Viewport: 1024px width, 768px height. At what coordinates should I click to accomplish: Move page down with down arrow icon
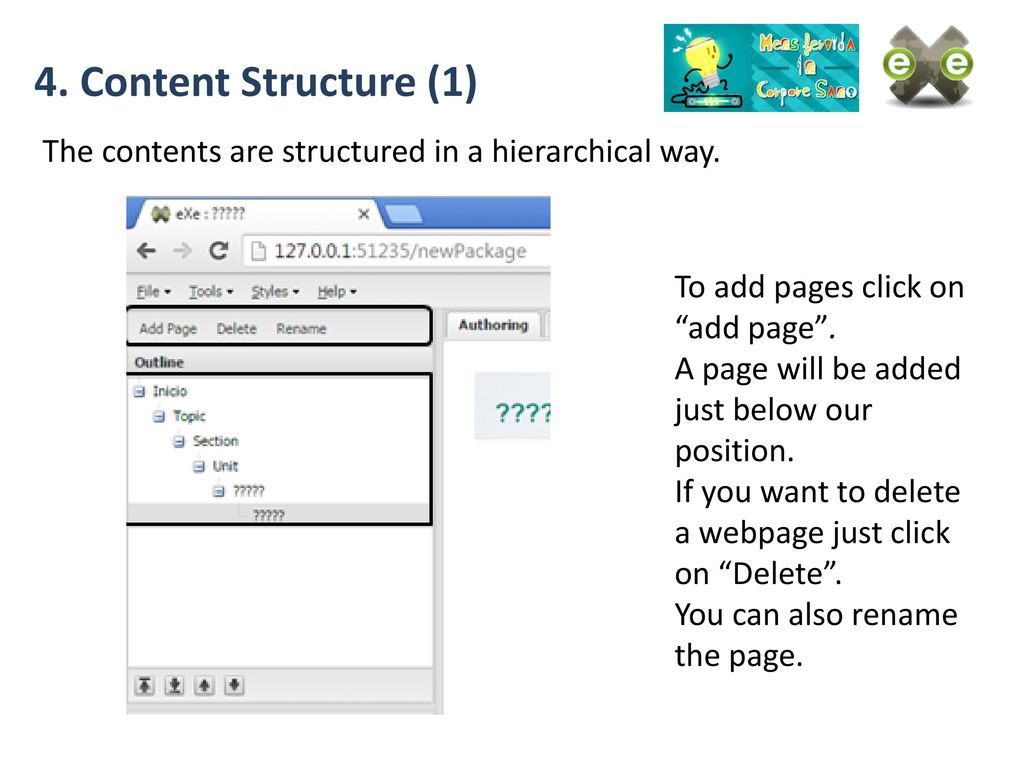point(234,685)
